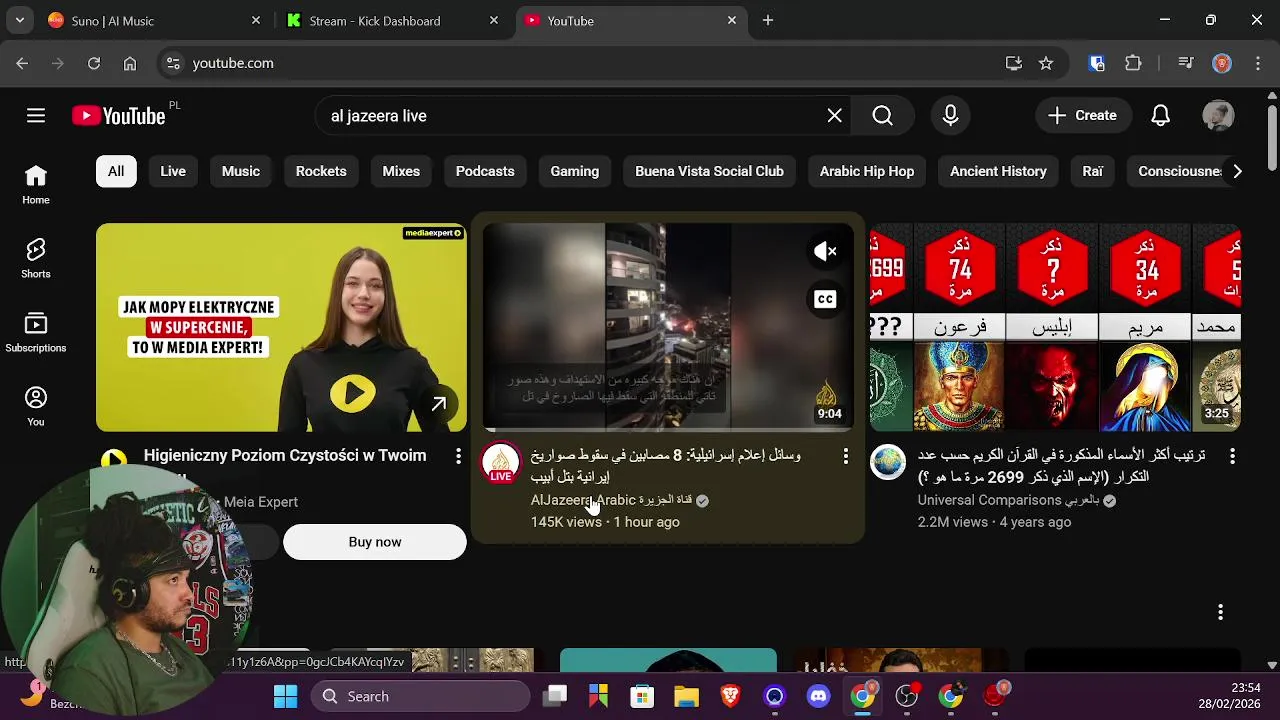Viewport: 1280px width, 720px height.
Task: Open the Create menu
Action: [1081, 116]
